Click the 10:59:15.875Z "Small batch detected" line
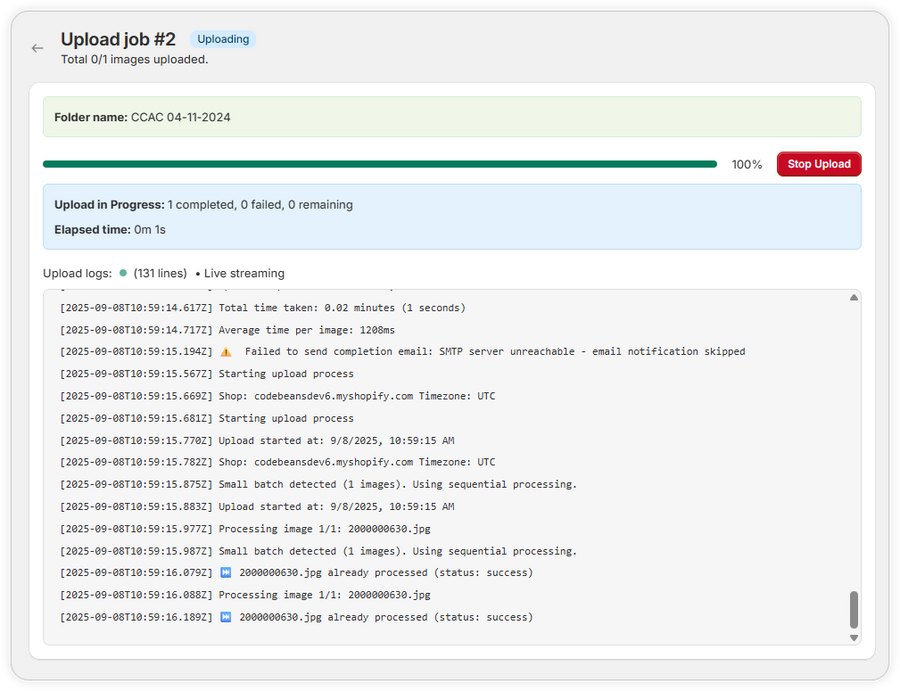The image size is (900, 691). pyautogui.click(x=319, y=484)
